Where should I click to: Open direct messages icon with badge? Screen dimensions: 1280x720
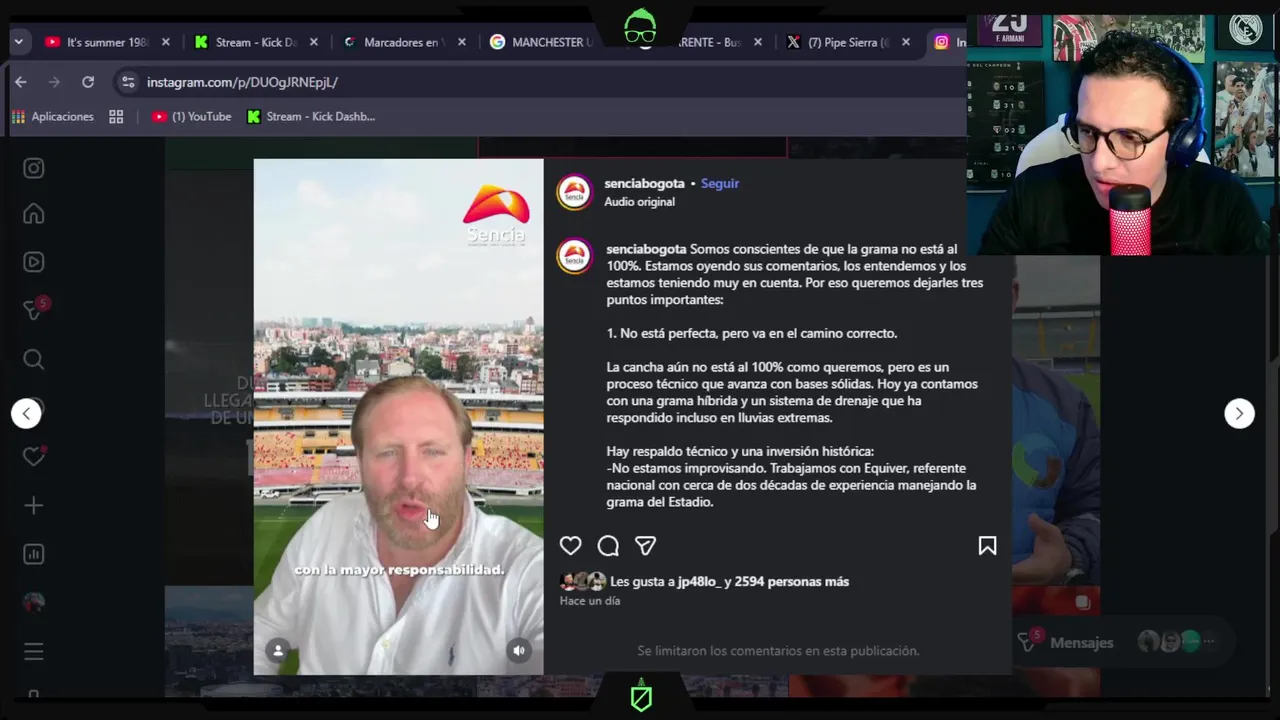click(34, 310)
